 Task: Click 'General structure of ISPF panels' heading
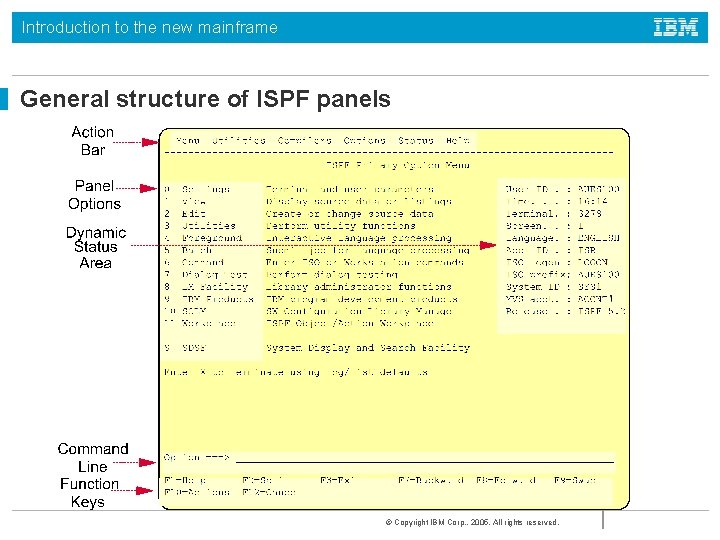tap(205, 99)
